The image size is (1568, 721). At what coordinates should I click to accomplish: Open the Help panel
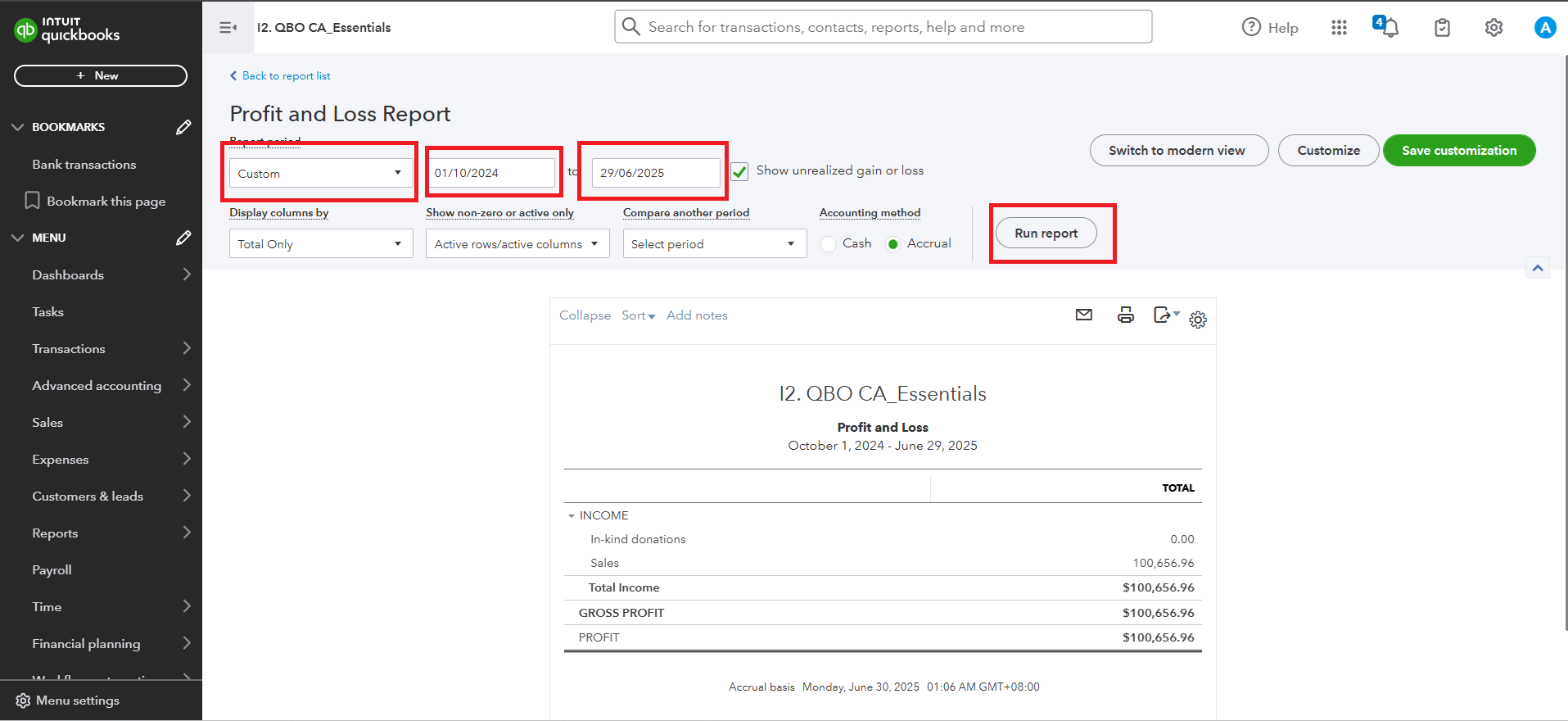1270,27
